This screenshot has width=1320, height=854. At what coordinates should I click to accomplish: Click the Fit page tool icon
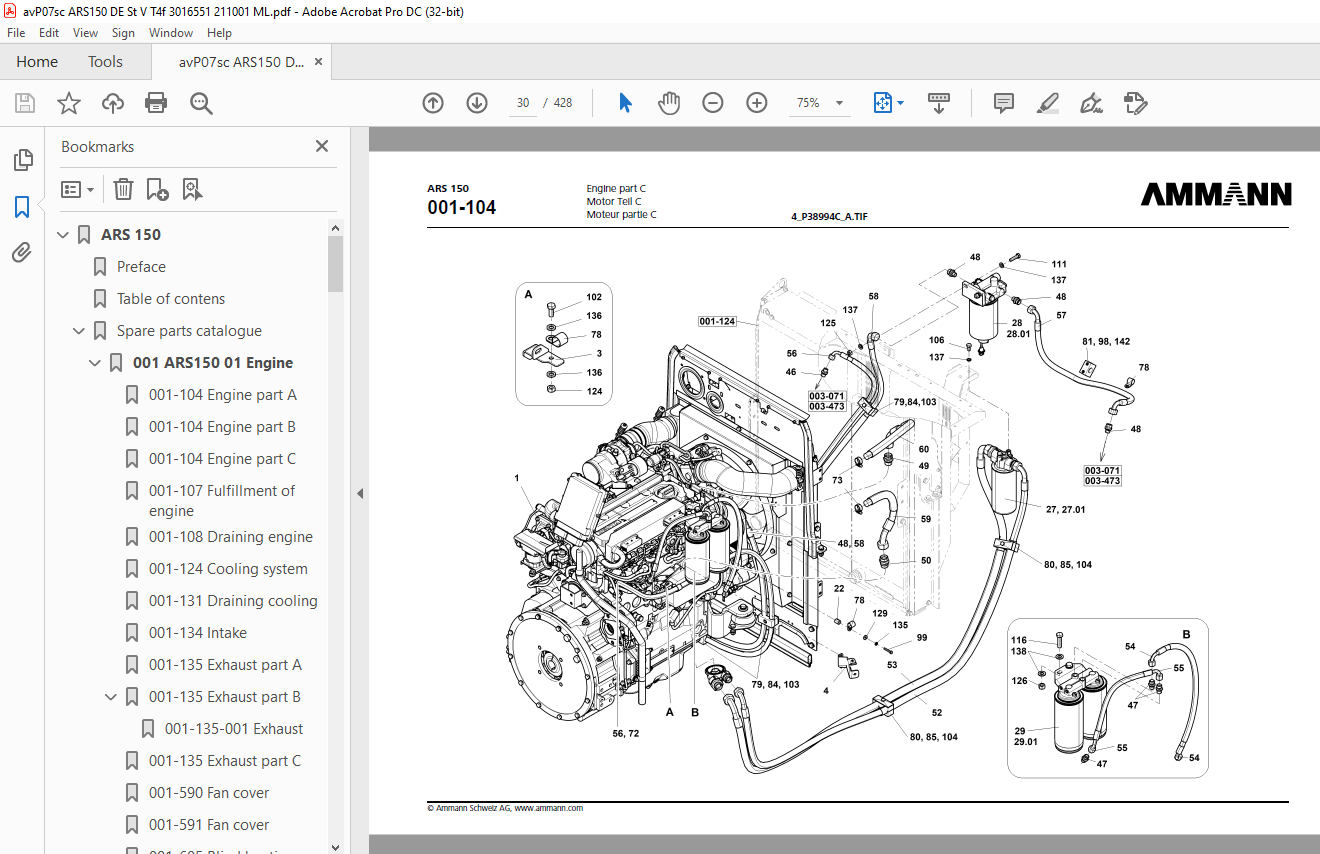[x=882, y=103]
